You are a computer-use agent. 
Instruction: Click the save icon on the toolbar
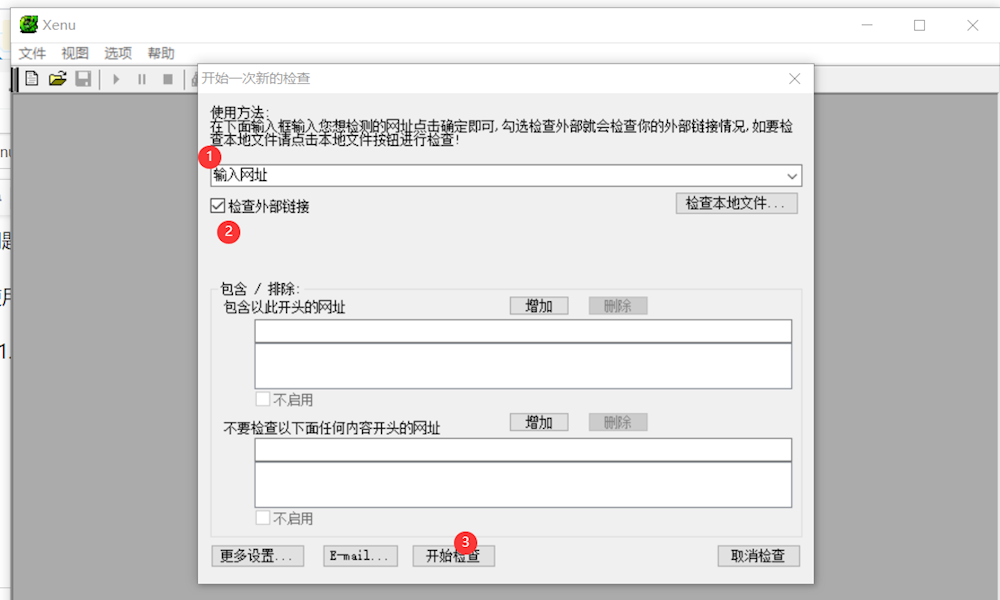click(x=83, y=79)
